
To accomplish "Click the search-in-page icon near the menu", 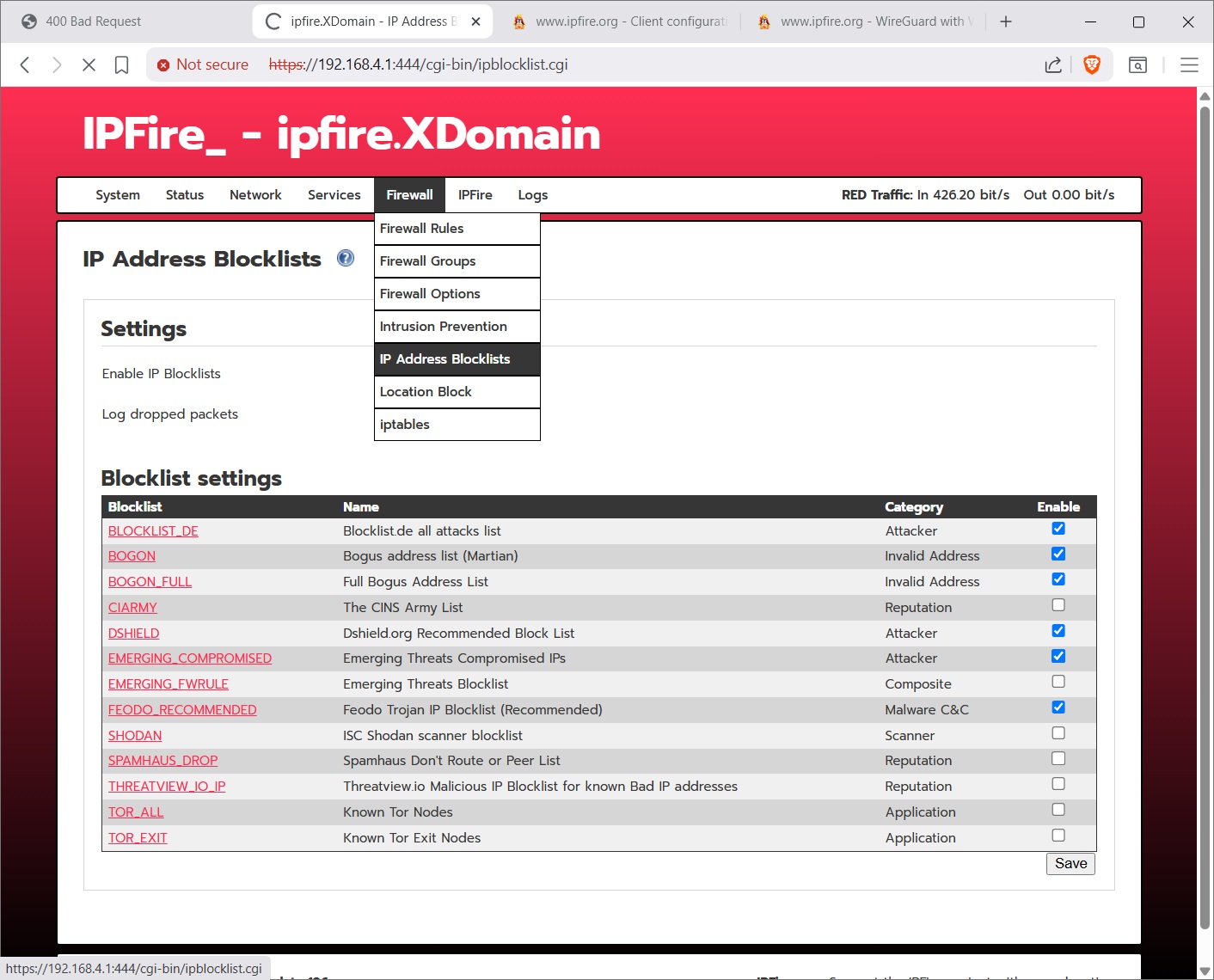I will [1137, 64].
